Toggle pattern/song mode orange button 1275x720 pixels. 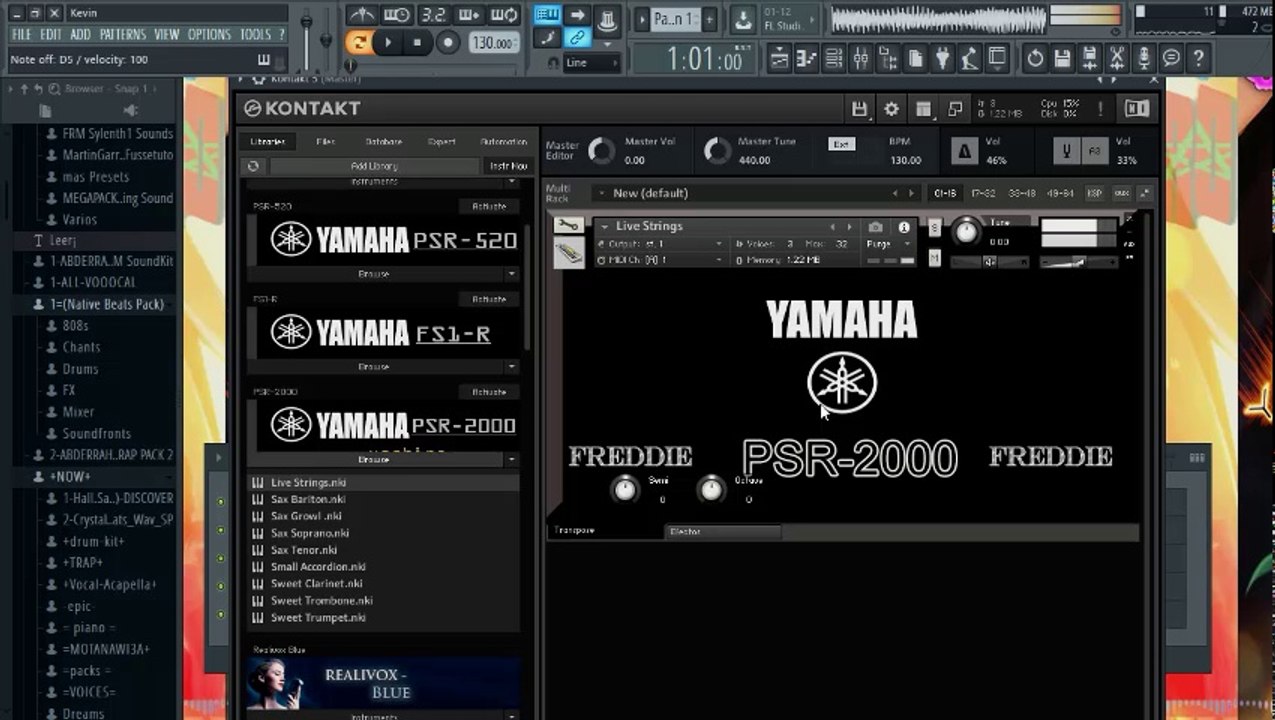pyautogui.click(x=358, y=42)
